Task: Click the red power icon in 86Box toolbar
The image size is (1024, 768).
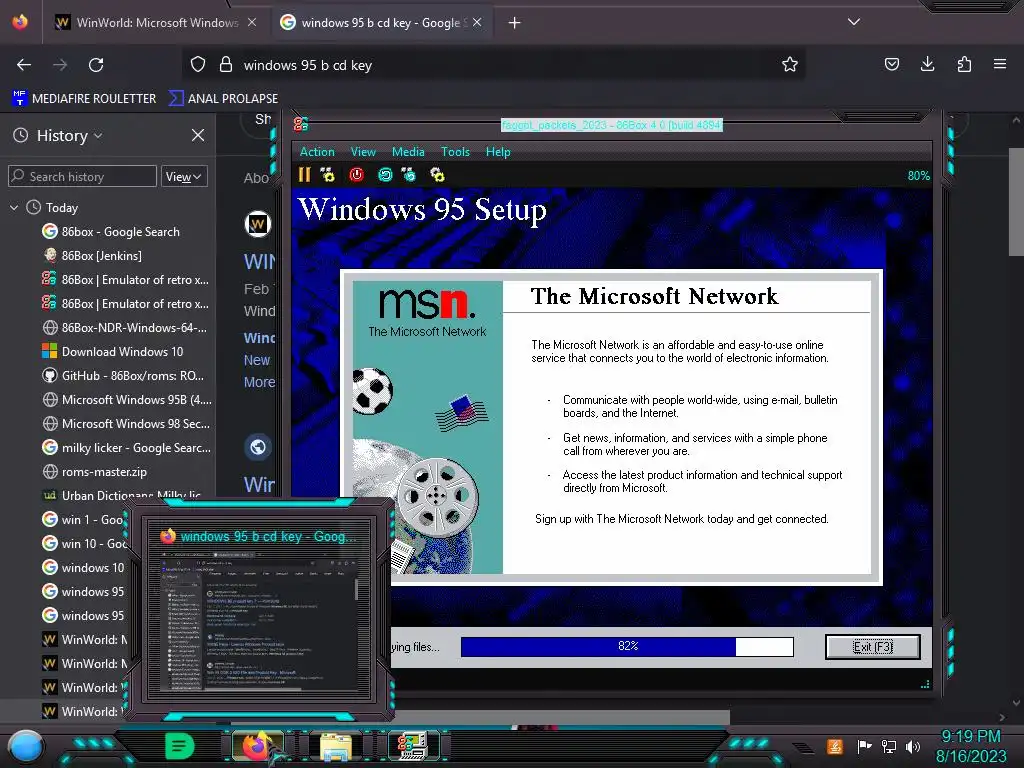Action: click(357, 175)
